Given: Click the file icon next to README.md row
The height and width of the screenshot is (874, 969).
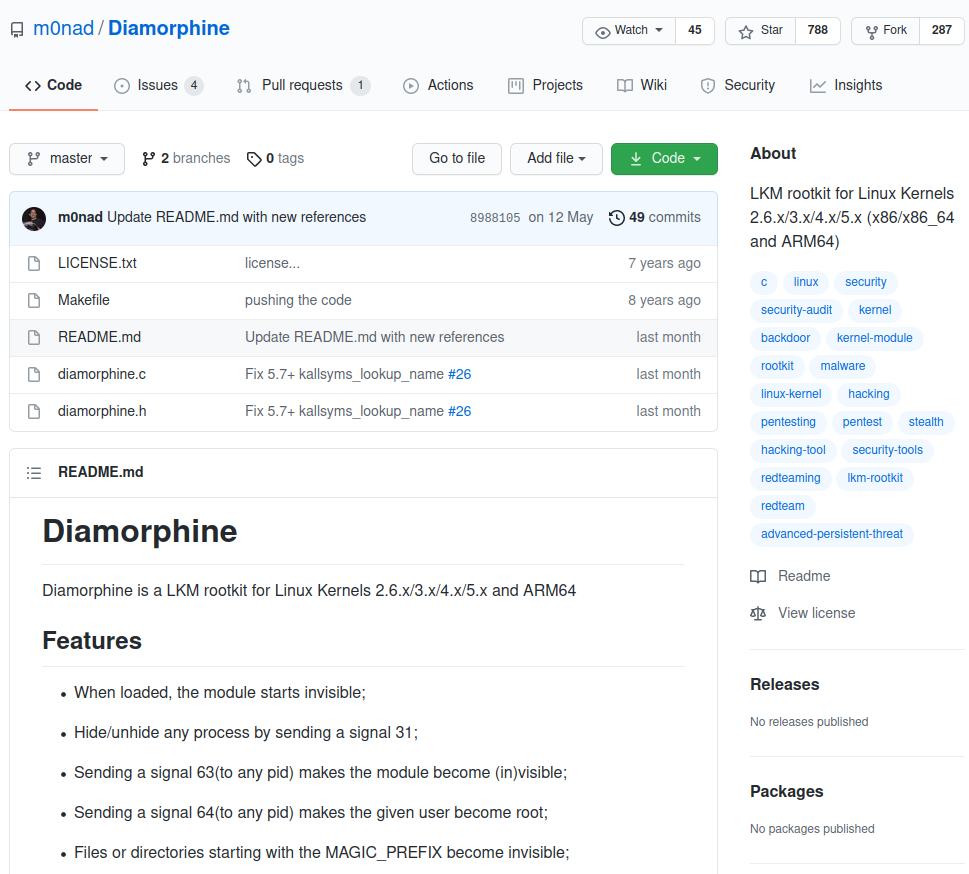Looking at the screenshot, I should (x=34, y=337).
